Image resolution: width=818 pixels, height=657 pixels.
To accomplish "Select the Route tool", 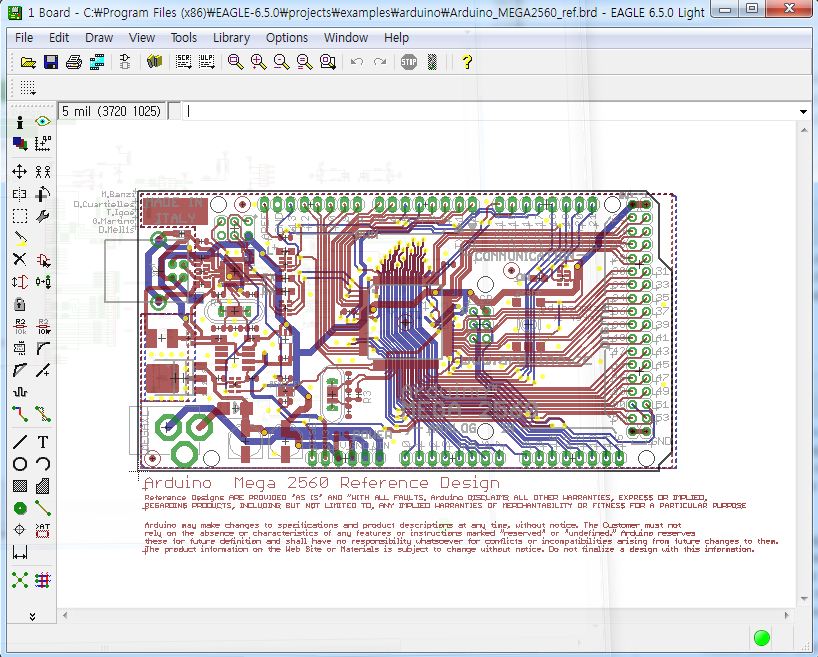I will click(x=20, y=415).
